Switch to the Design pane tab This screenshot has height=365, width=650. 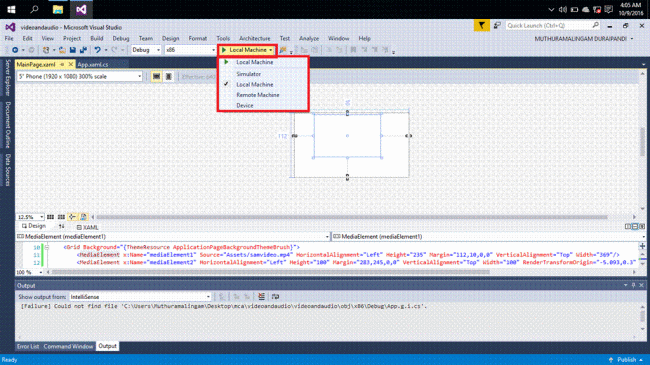tap(34, 226)
